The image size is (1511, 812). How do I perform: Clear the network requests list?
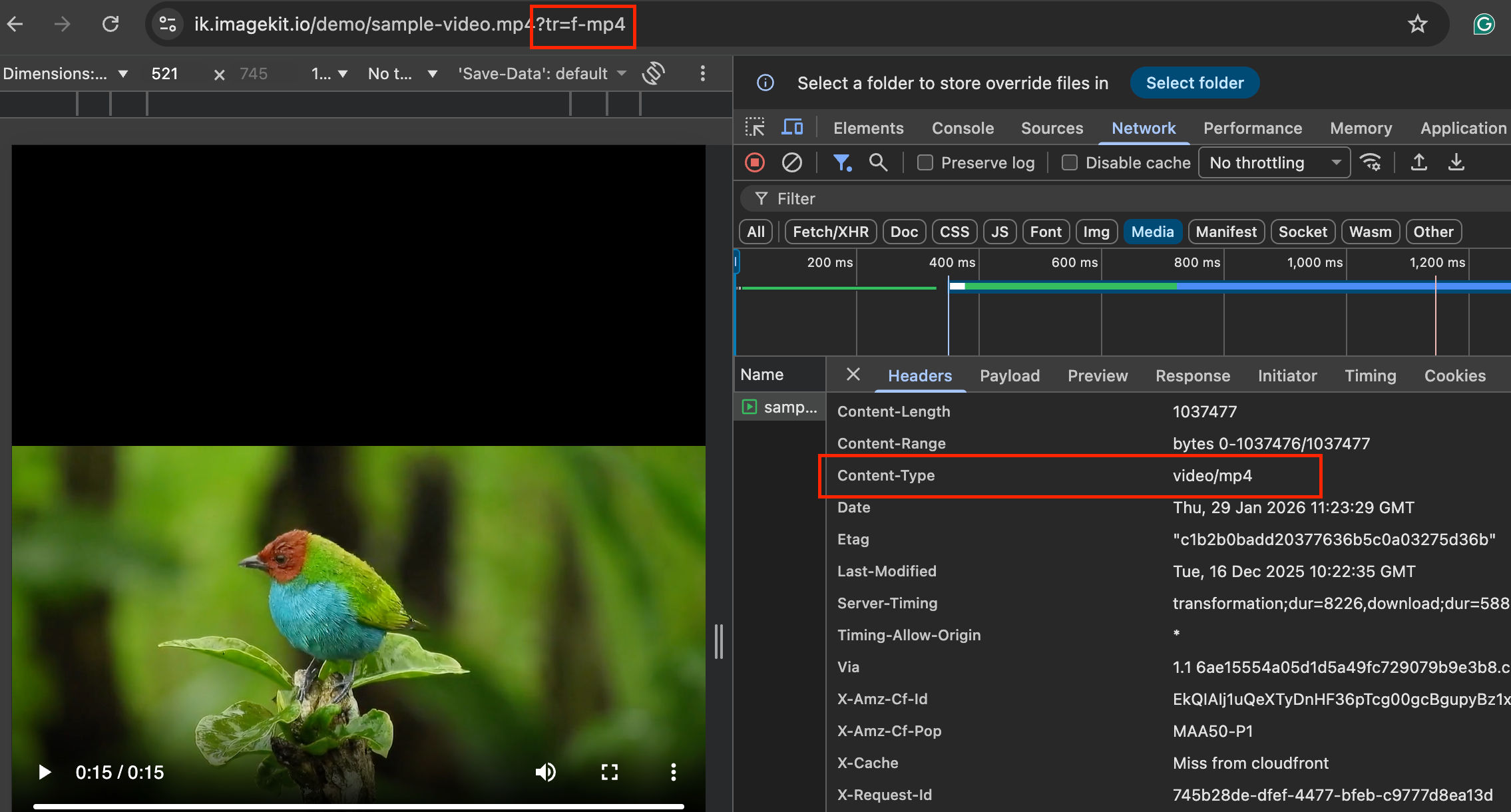pos(792,162)
